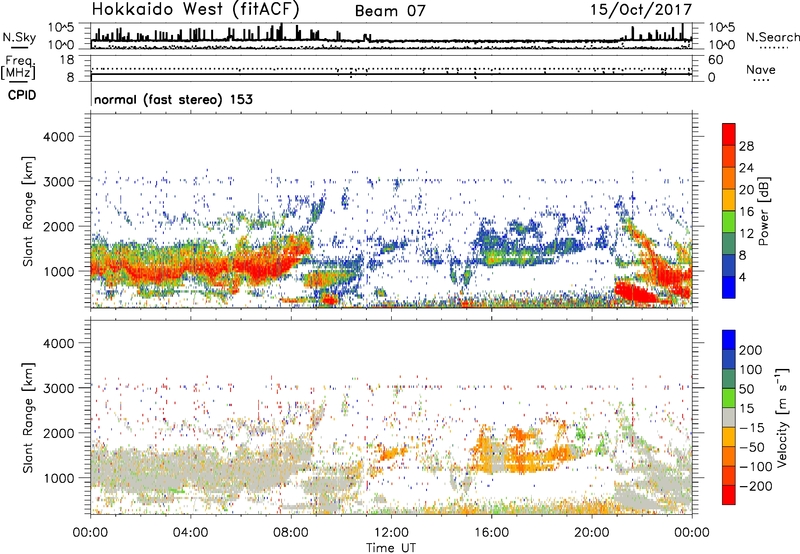Viewport: 800px width, 554px height.
Task: Click the frequency axis value 18
Action: pyautogui.click(x=67, y=60)
